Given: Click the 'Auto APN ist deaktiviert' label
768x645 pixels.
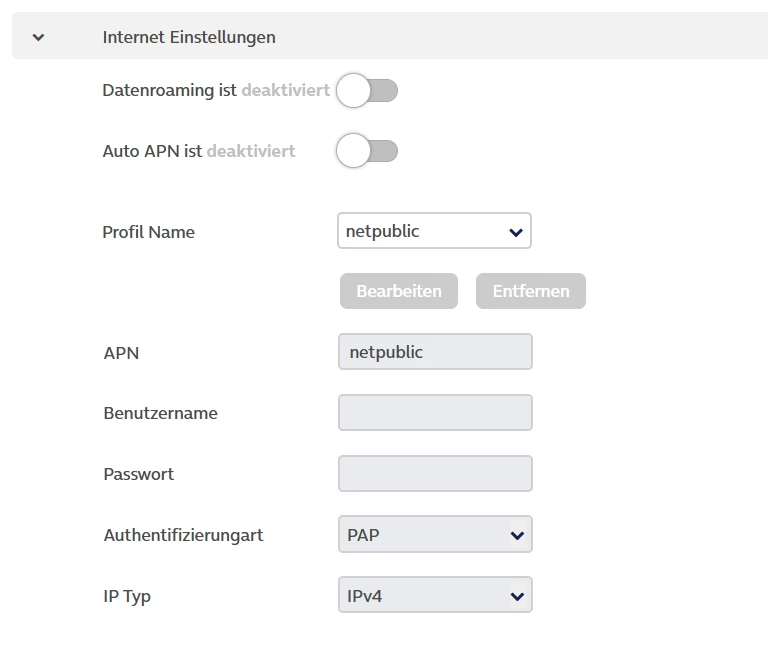Looking at the screenshot, I should [x=198, y=152].
